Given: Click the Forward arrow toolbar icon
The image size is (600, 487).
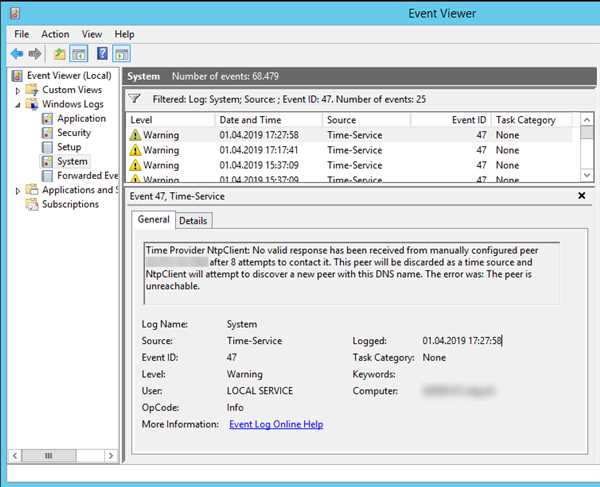Looking at the screenshot, I should point(34,54).
